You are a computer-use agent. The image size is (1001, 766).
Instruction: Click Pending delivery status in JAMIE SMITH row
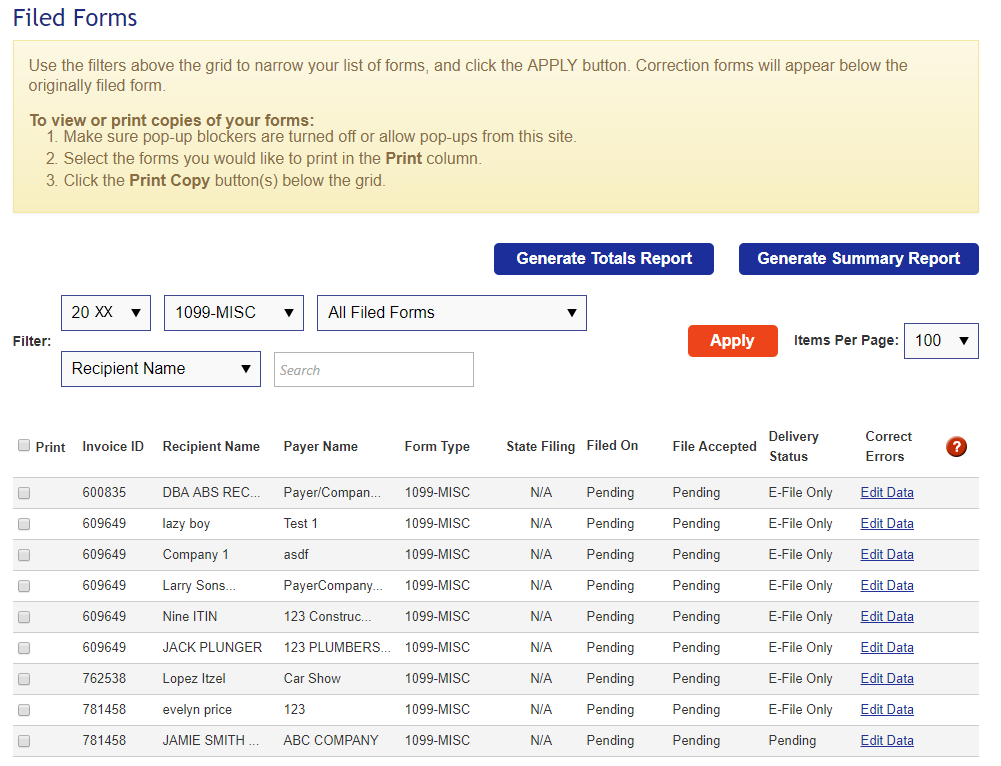(x=792, y=740)
